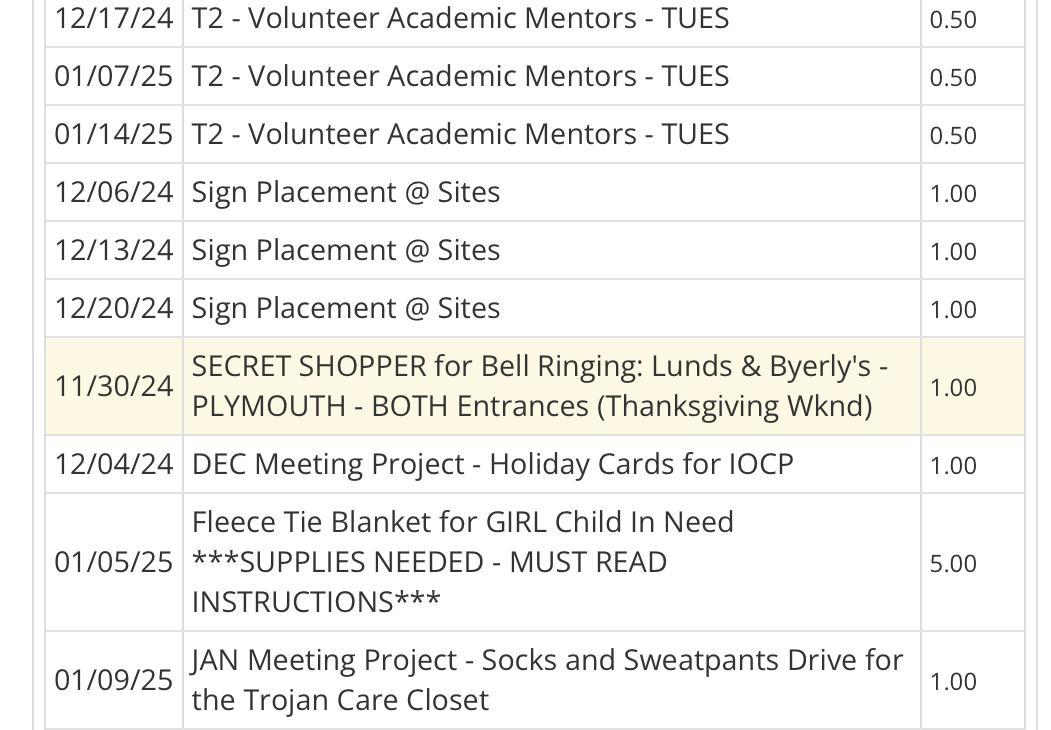Click the hours value for 01/09/25
Image resolution: width=1051 pixels, height=730 pixels.
tap(953, 682)
